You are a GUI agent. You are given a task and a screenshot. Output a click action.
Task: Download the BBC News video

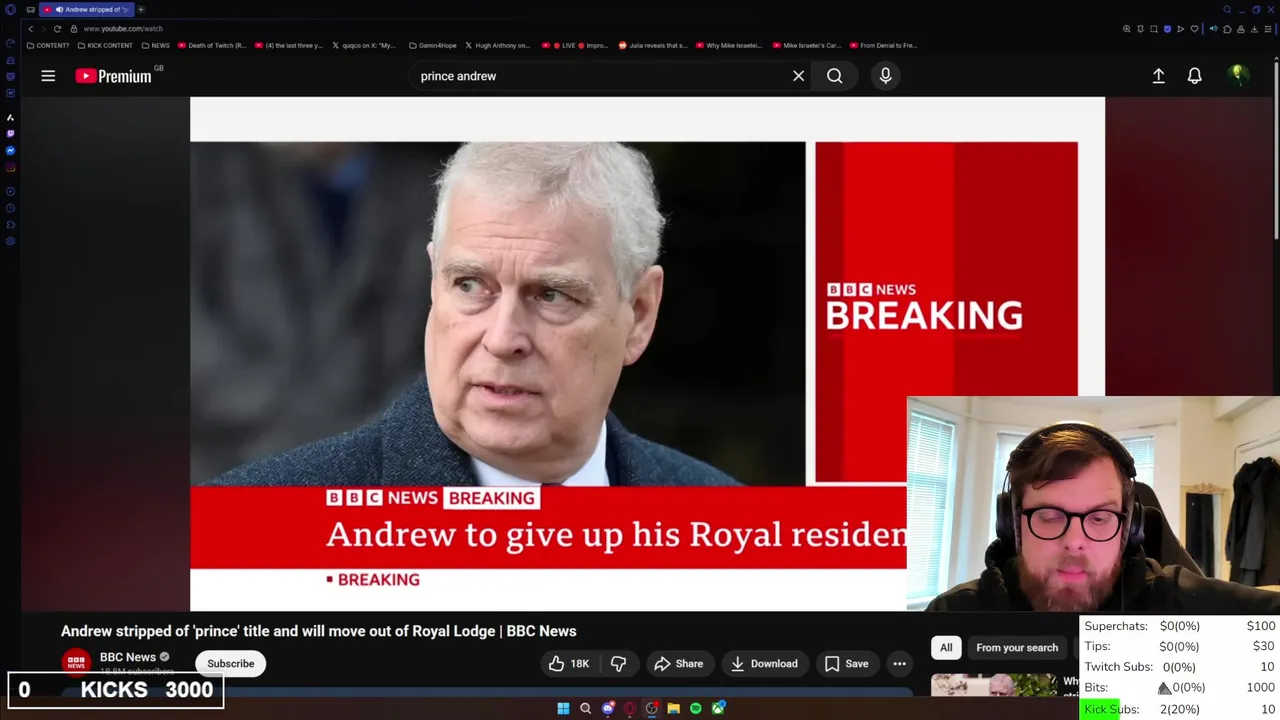764,664
